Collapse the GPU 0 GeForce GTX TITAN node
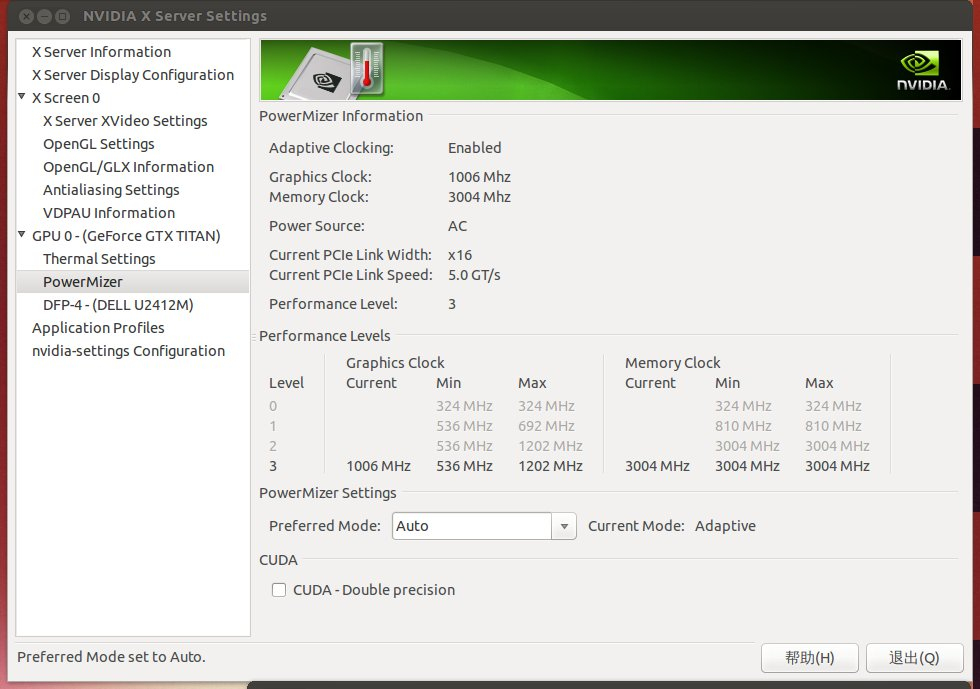Image resolution: width=980 pixels, height=689 pixels. click(x=22, y=235)
